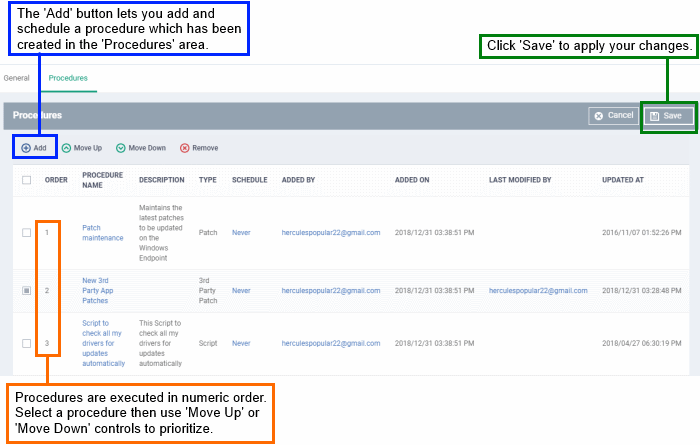Click the DESCRIPTION column header
Screen dimensions: 700x445
pyautogui.click(x=162, y=180)
